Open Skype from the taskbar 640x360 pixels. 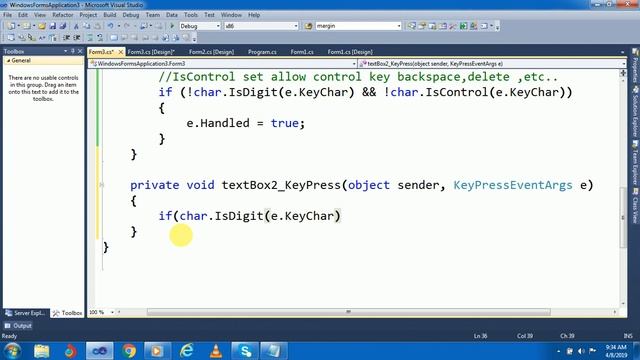(245, 351)
